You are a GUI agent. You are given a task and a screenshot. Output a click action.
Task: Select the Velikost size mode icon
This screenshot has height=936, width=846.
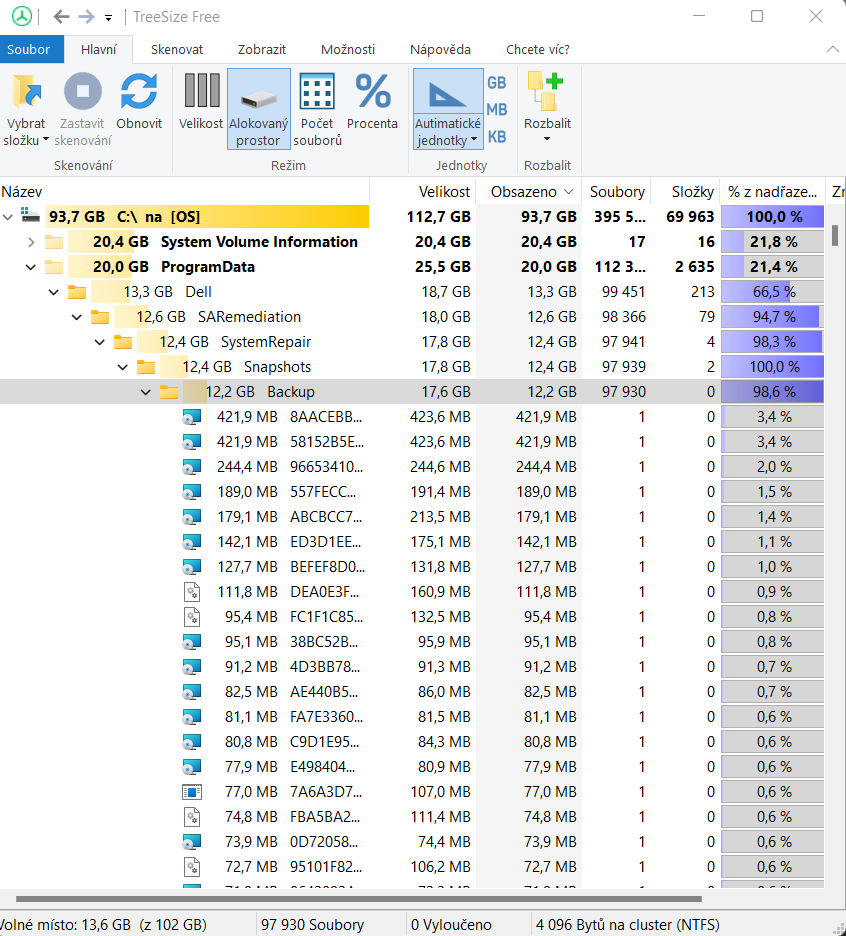click(201, 93)
